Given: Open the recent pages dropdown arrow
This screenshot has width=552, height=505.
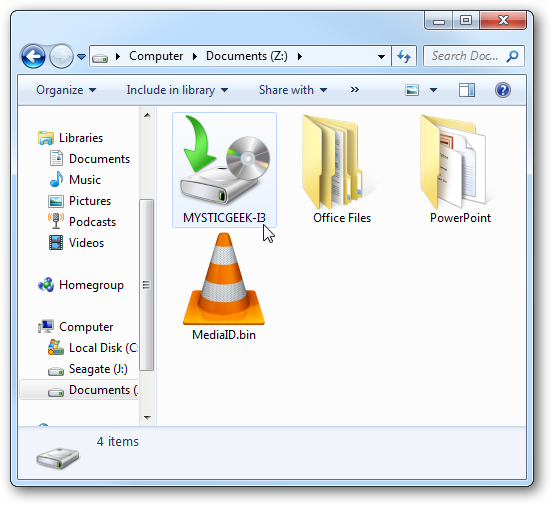Looking at the screenshot, I should [81, 56].
